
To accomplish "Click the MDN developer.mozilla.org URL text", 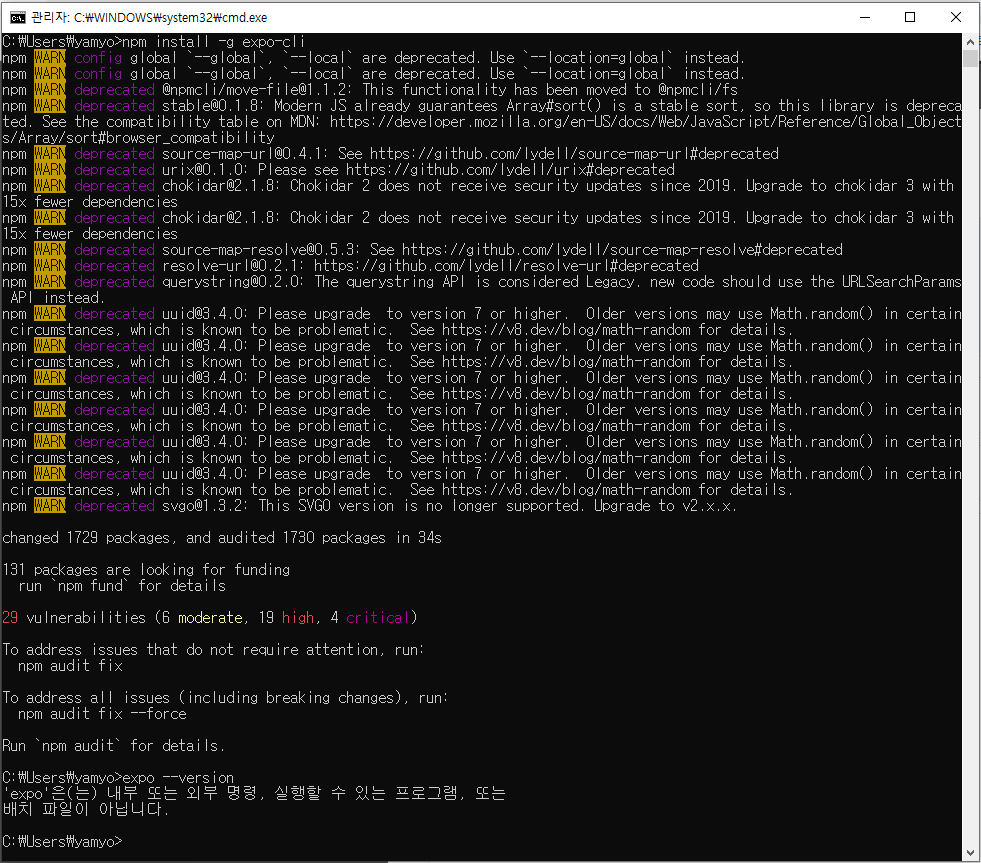I will [482, 130].
